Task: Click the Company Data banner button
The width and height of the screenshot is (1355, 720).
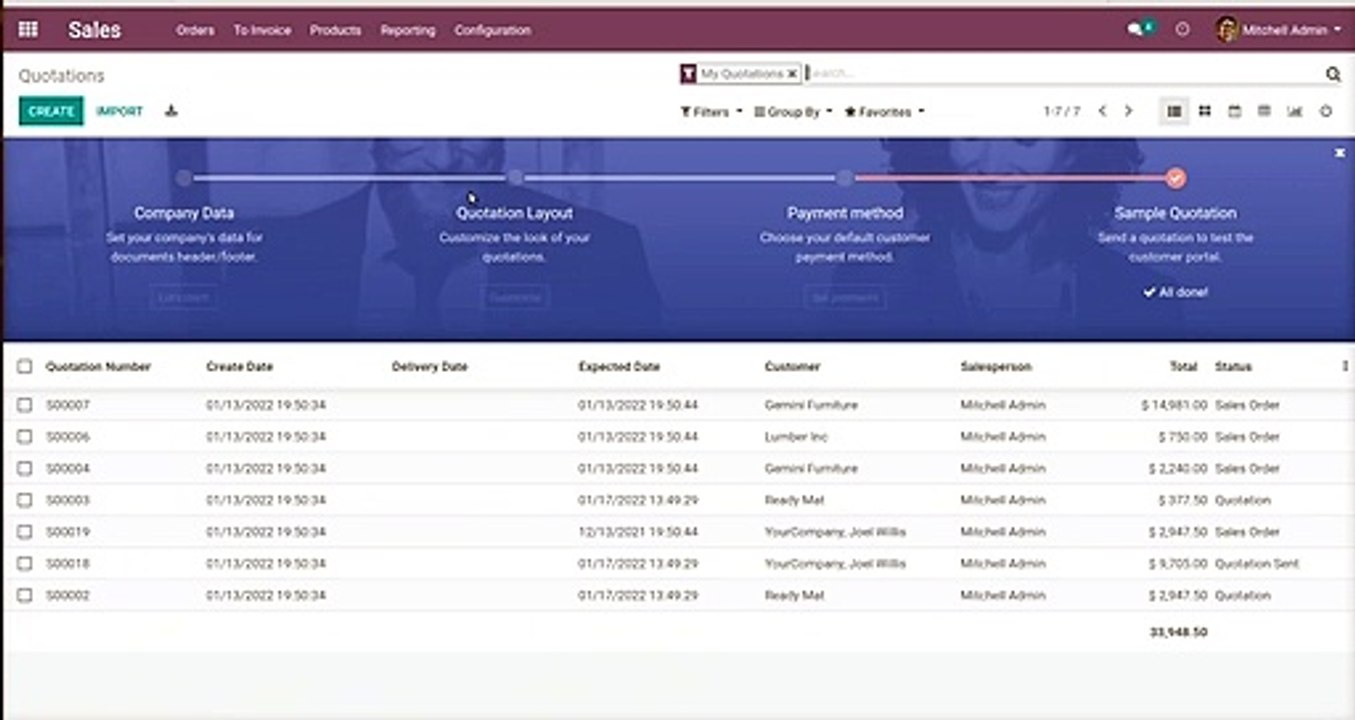Action: coord(183,297)
